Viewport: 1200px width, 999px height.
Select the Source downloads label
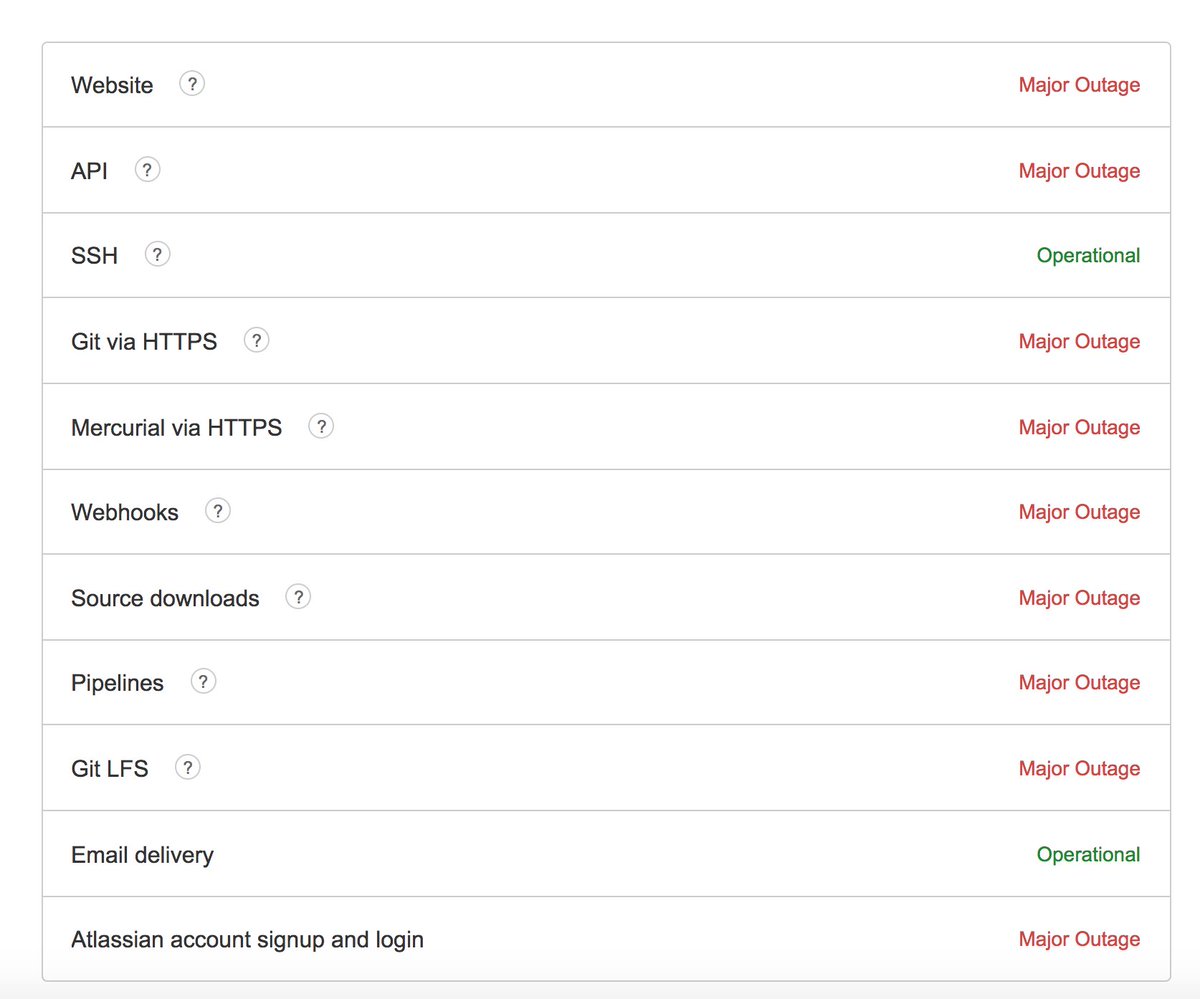[165, 599]
